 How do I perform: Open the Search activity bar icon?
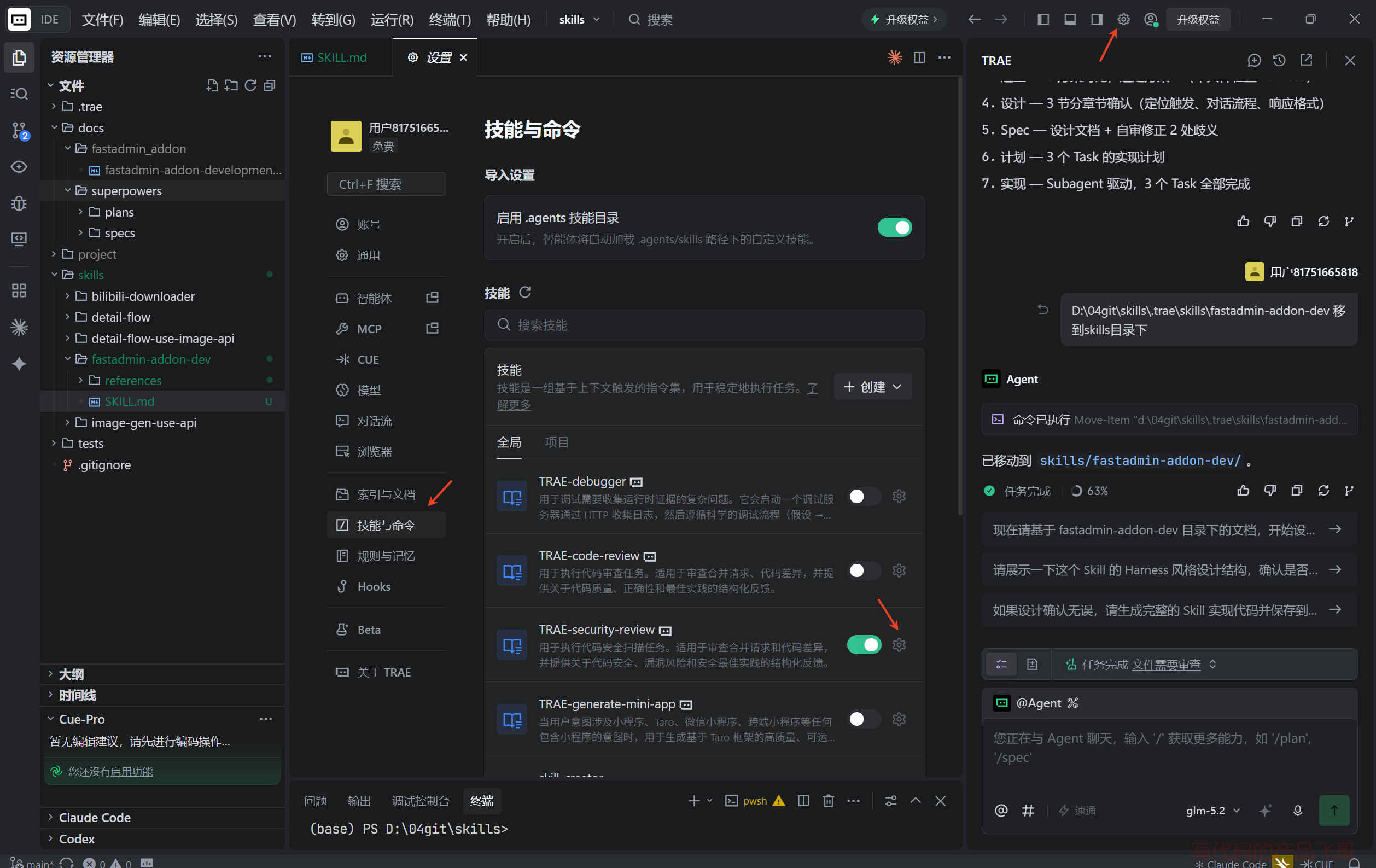(19, 94)
